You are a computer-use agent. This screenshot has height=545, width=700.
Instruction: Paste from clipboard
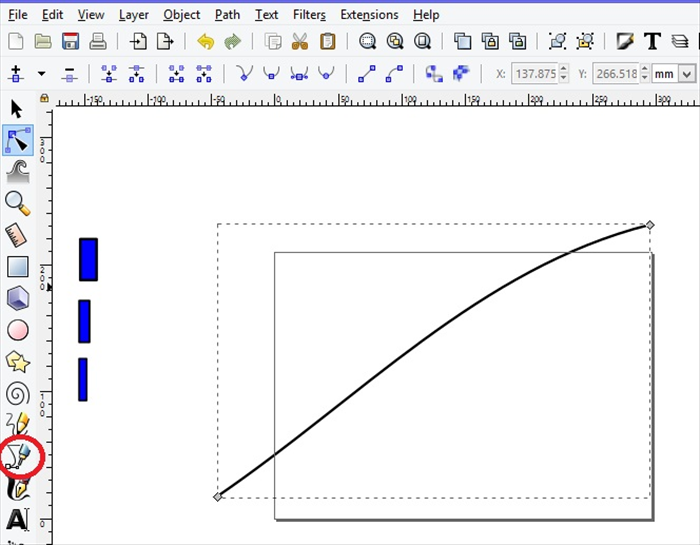coord(327,42)
